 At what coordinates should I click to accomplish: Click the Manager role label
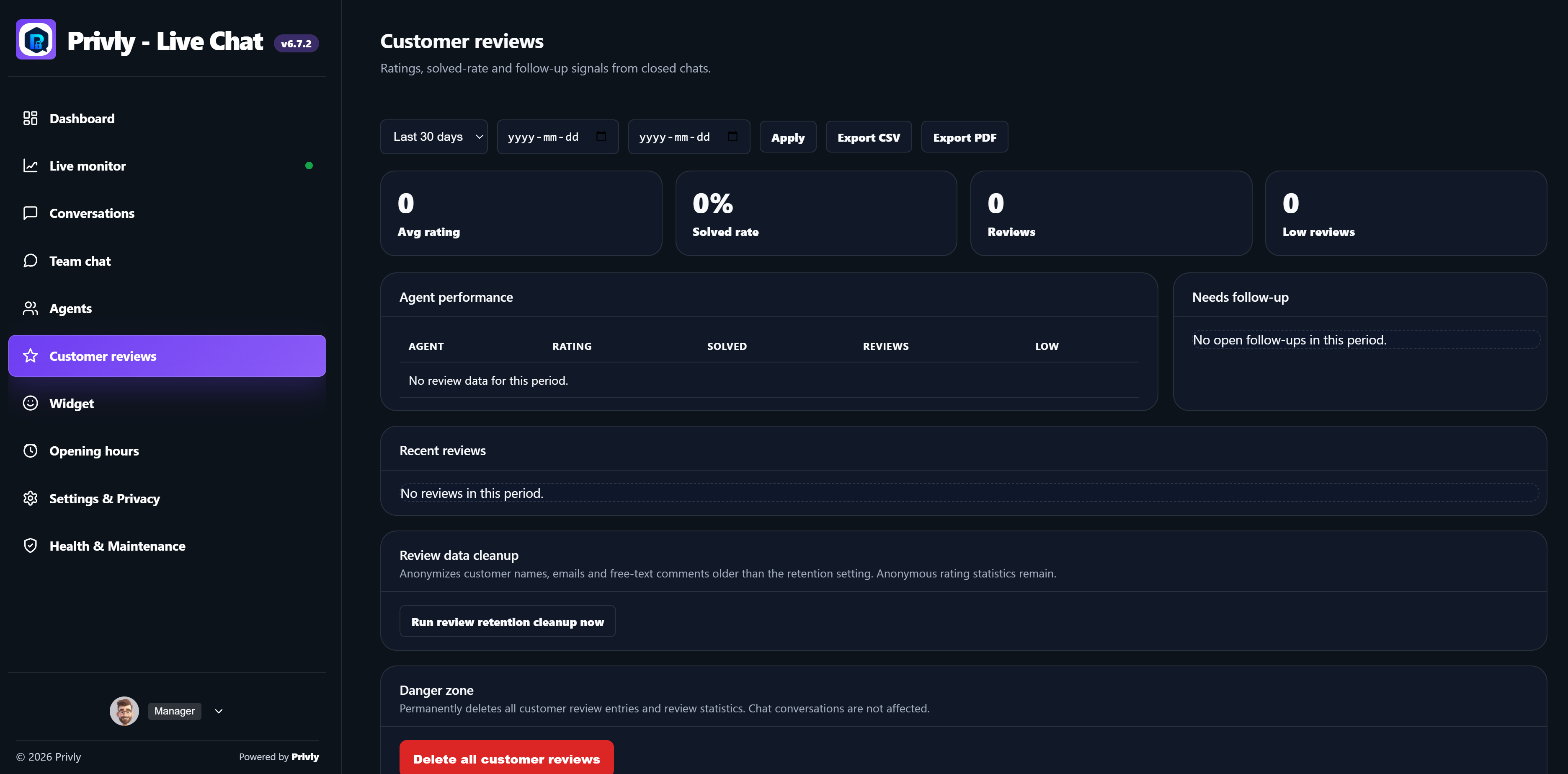[x=175, y=711]
